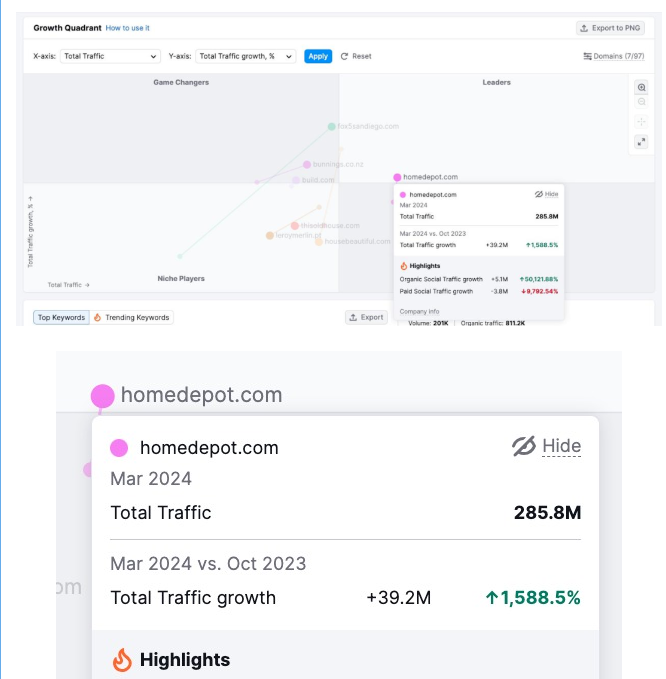Open the X-axis Total Traffic dropdown

click(110, 56)
